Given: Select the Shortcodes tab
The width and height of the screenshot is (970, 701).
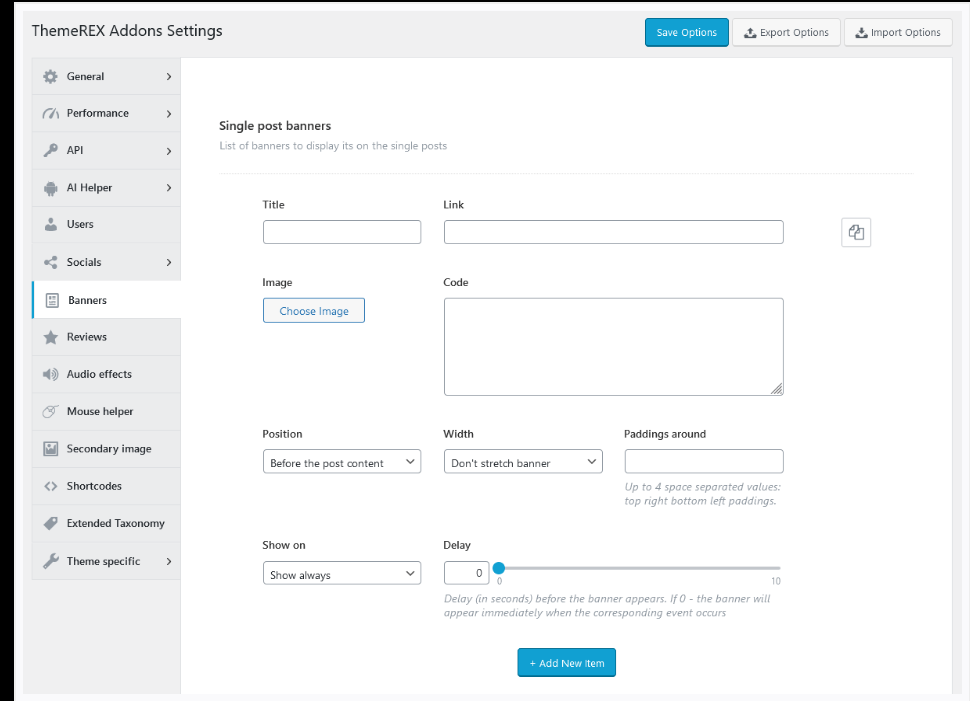Looking at the screenshot, I should click(x=106, y=486).
